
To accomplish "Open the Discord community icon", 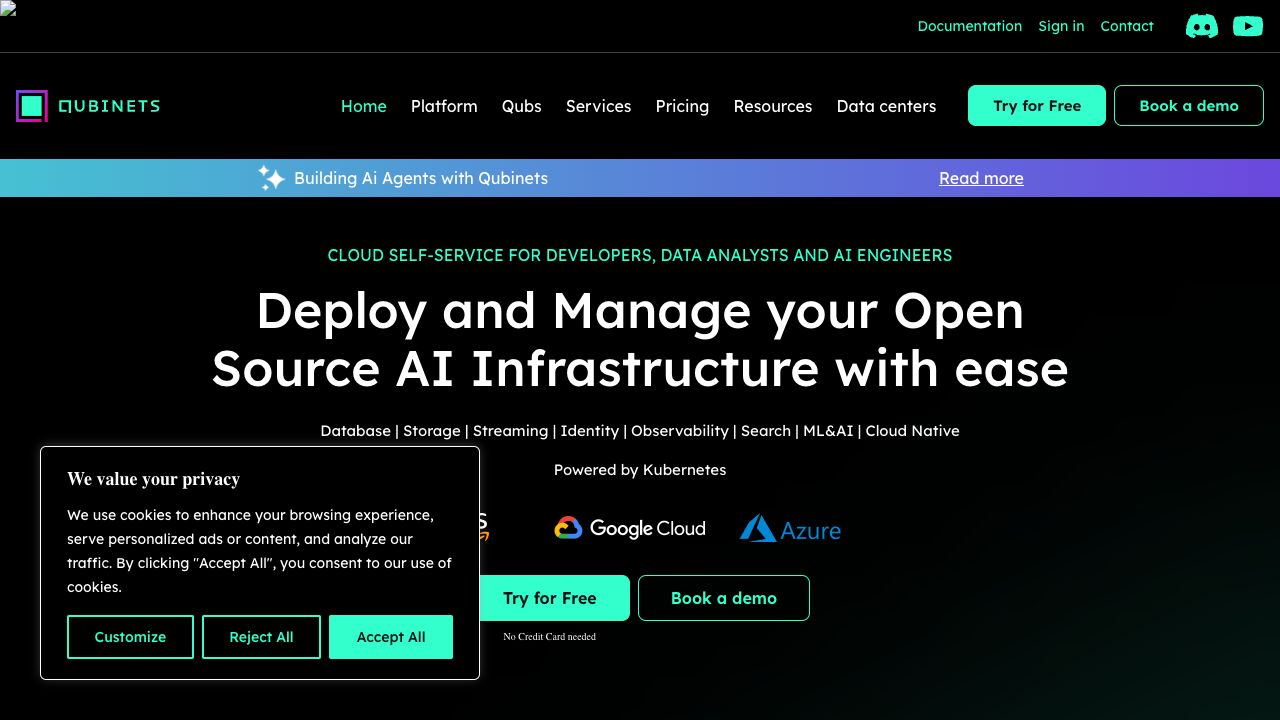I will [x=1201, y=26].
